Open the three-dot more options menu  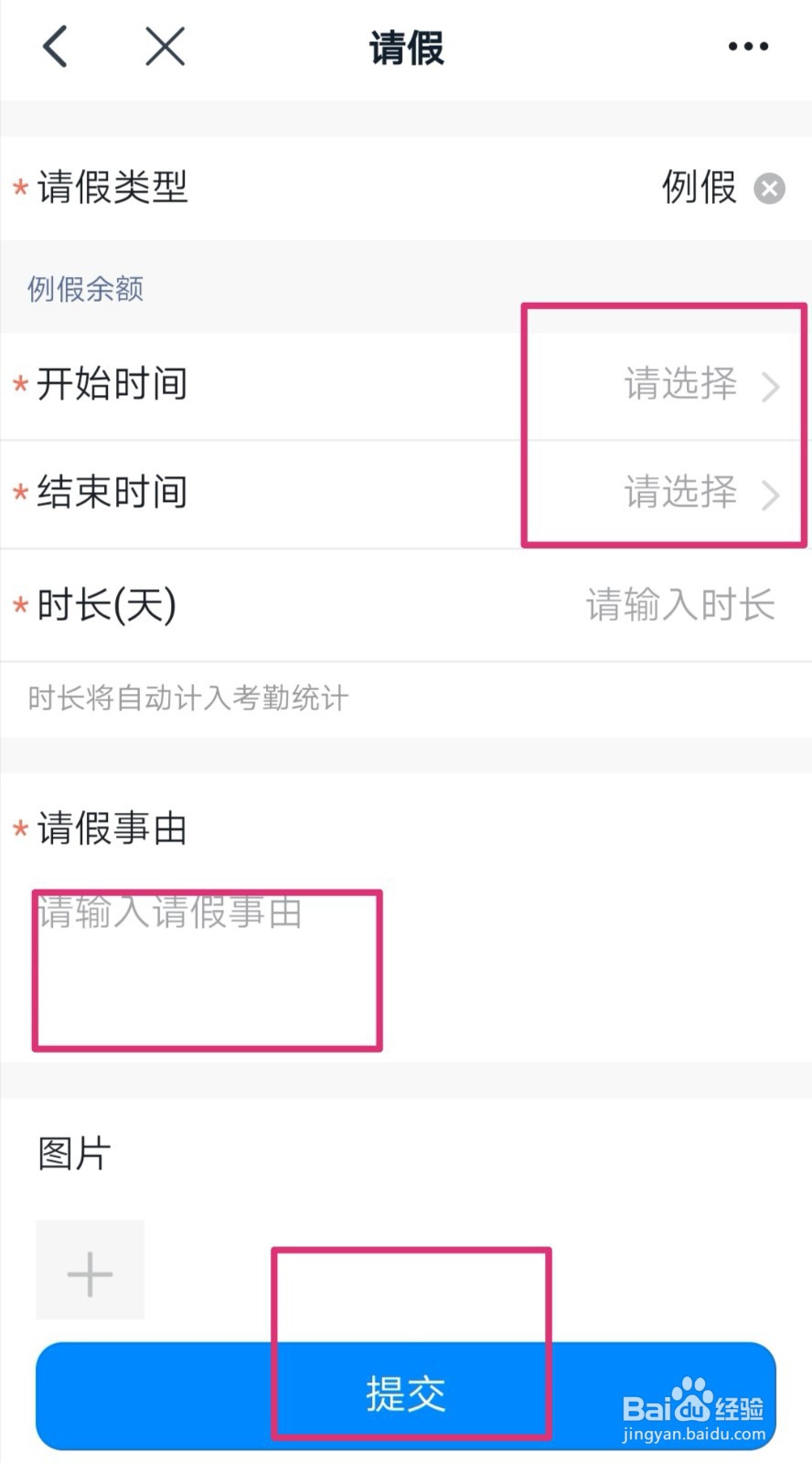[x=748, y=47]
